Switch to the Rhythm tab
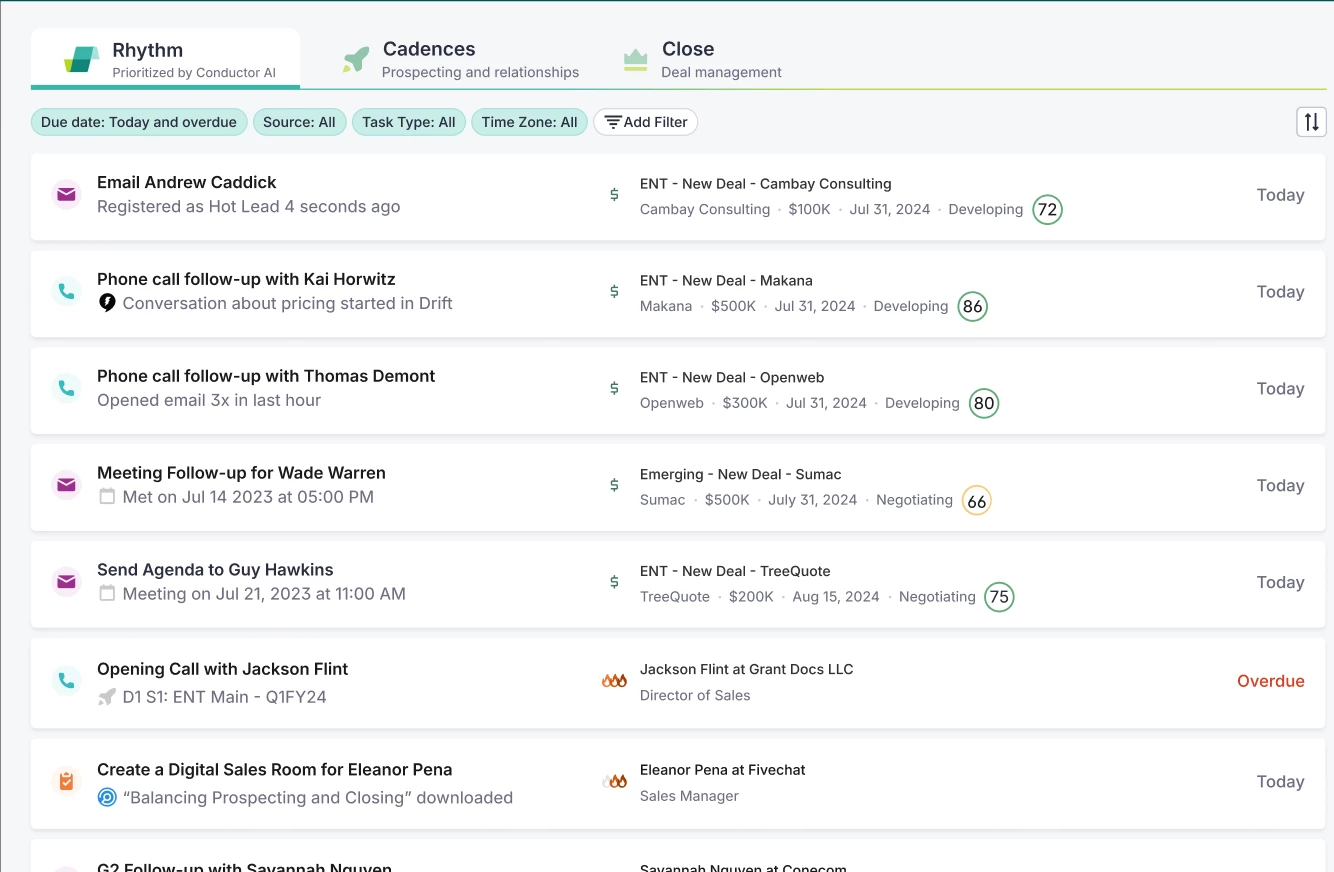1334x872 pixels. pos(166,59)
